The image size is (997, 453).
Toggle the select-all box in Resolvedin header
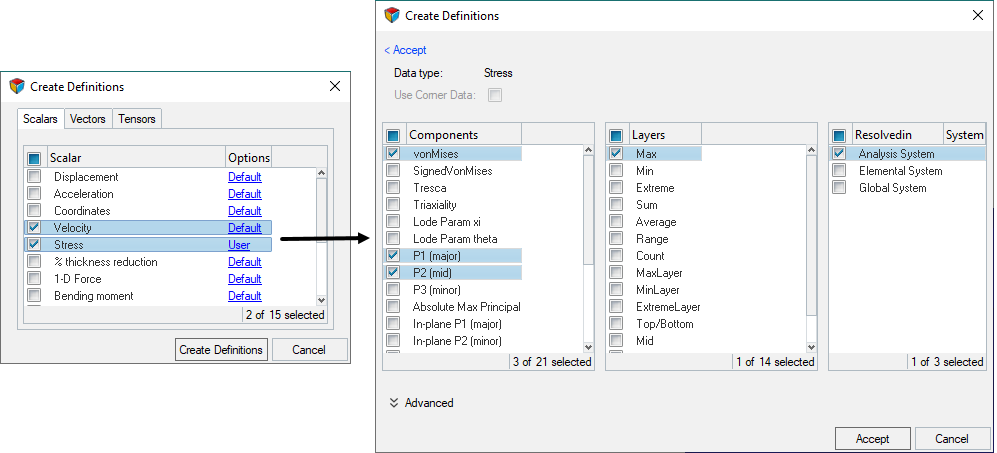point(839,135)
